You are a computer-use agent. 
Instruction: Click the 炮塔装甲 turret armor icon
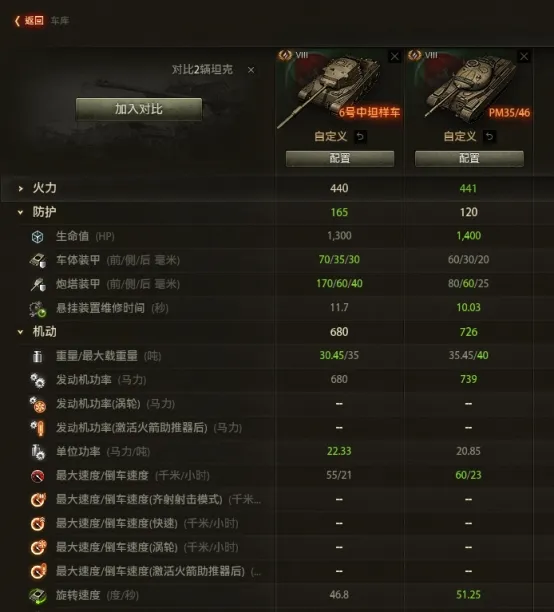click(37, 284)
